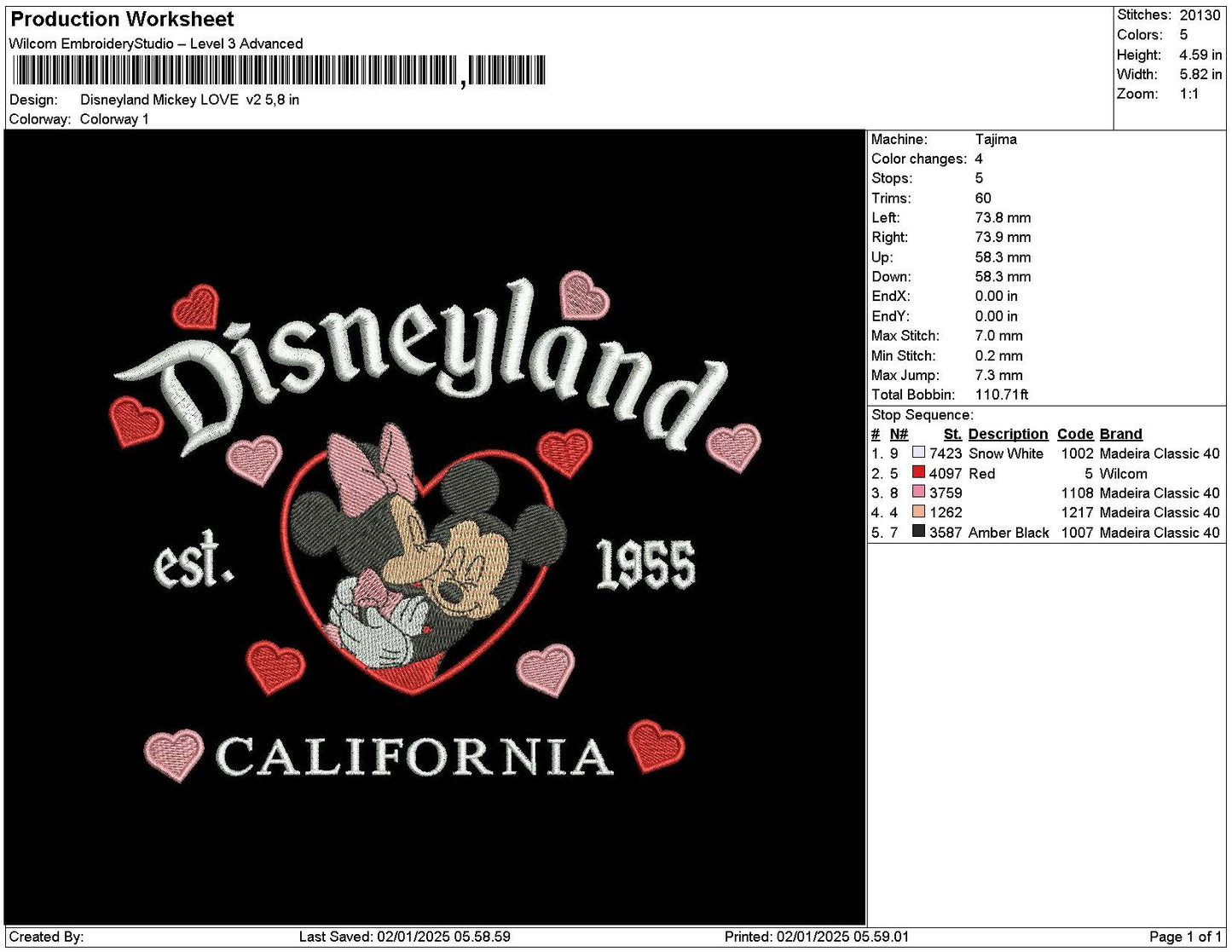This screenshot has width=1232, height=952.
Task: Click the Left value 73.8 mm
Action: (x=1003, y=217)
